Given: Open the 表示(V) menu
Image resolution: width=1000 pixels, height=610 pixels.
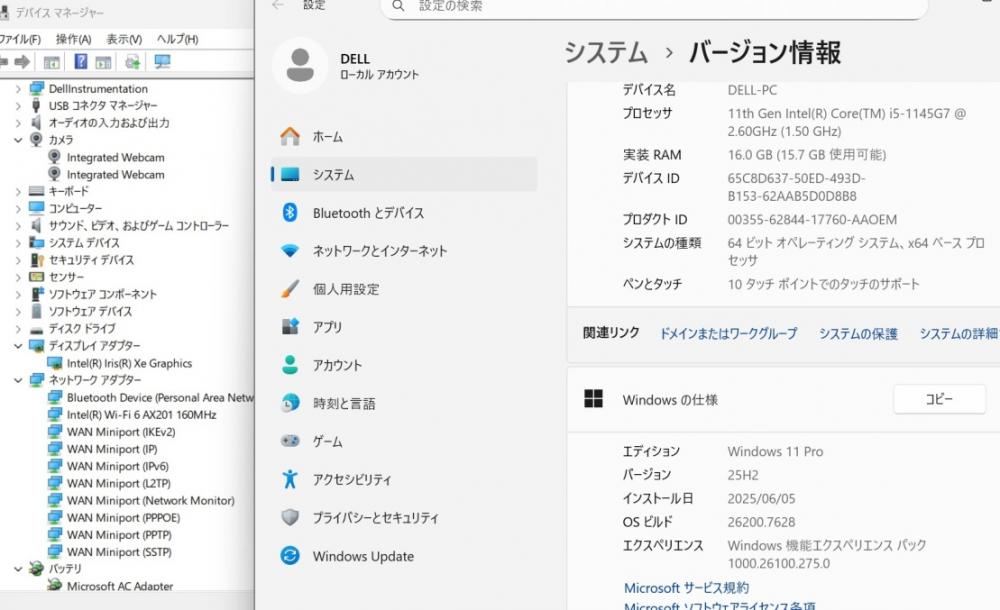Looking at the screenshot, I should coord(124,39).
